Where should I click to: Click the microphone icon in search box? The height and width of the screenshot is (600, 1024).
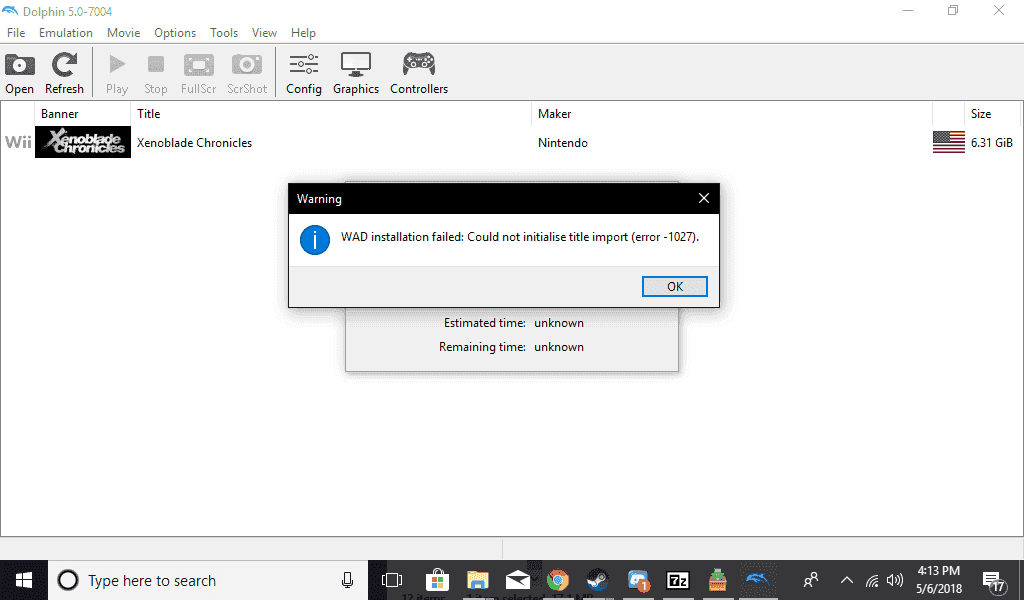pyautogui.click(x=347, y=580)
